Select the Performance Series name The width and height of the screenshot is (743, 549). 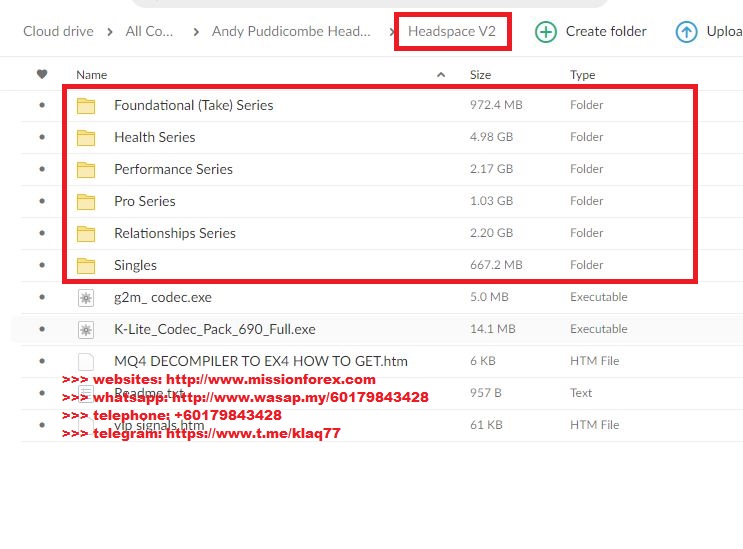[173, 169]
